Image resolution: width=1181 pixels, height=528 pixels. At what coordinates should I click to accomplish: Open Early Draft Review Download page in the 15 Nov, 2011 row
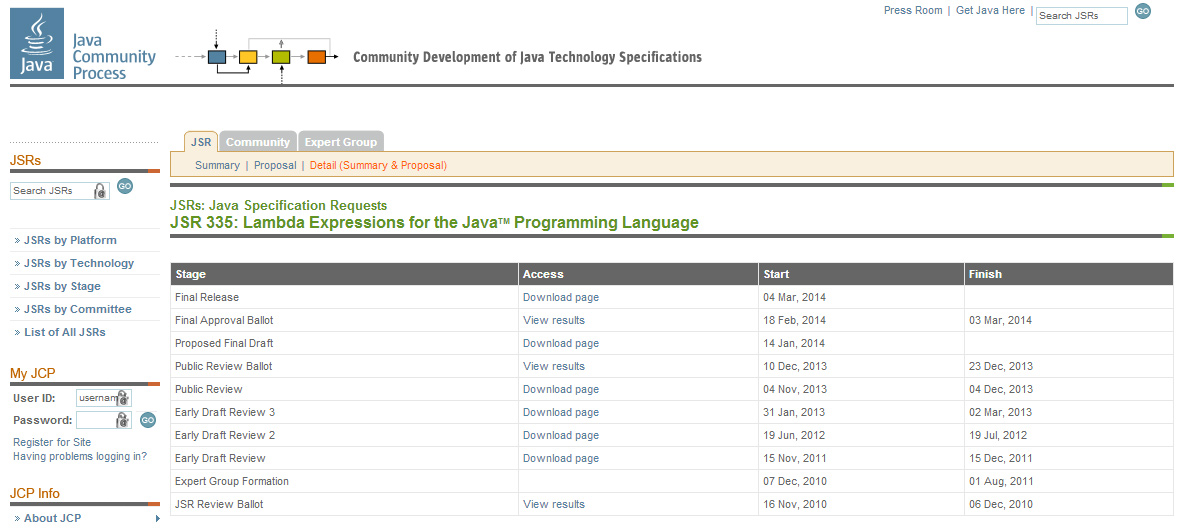[561, 458]
